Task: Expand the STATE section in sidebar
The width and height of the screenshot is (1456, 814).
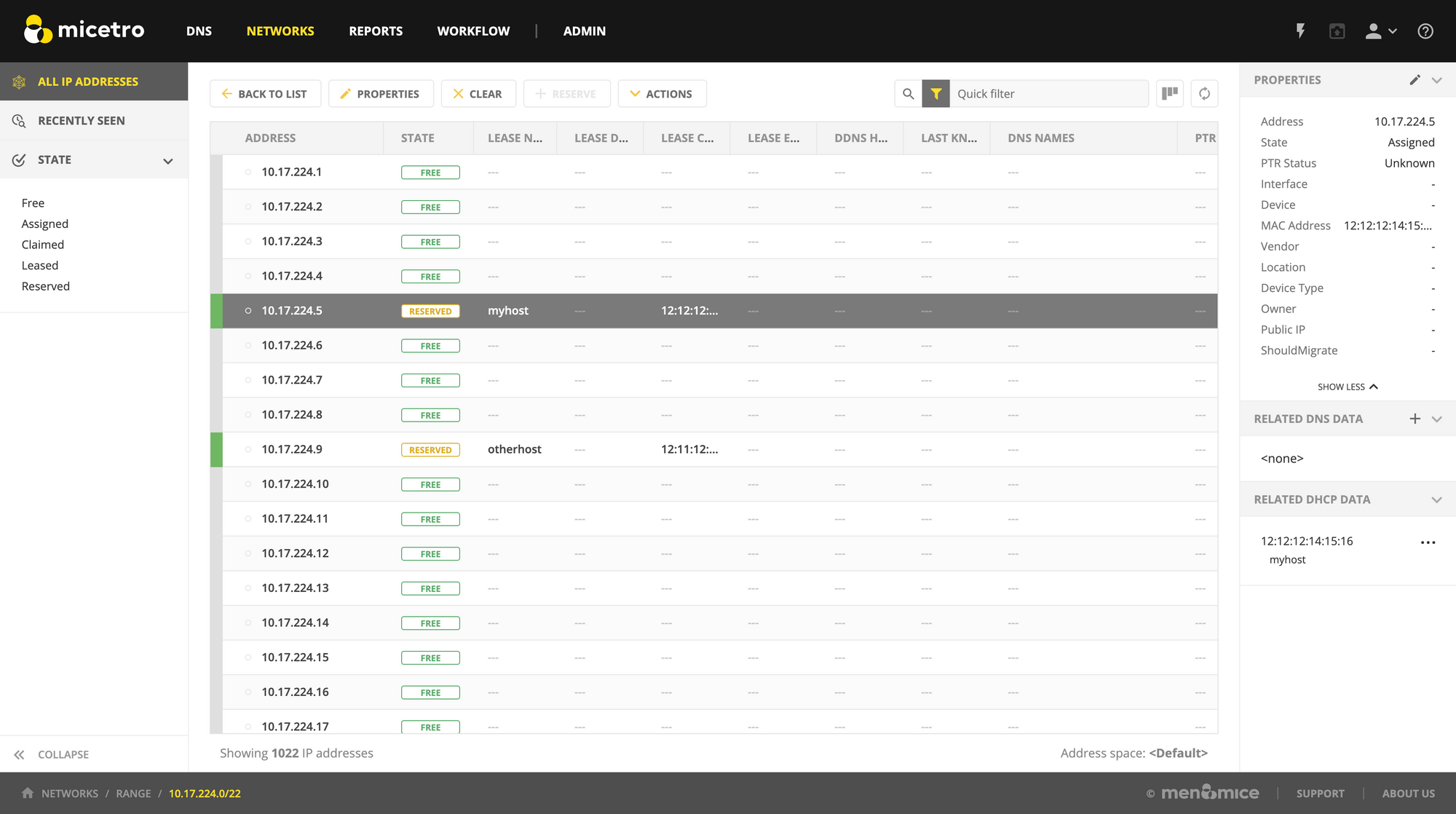Action: click(x=168, y=160)
